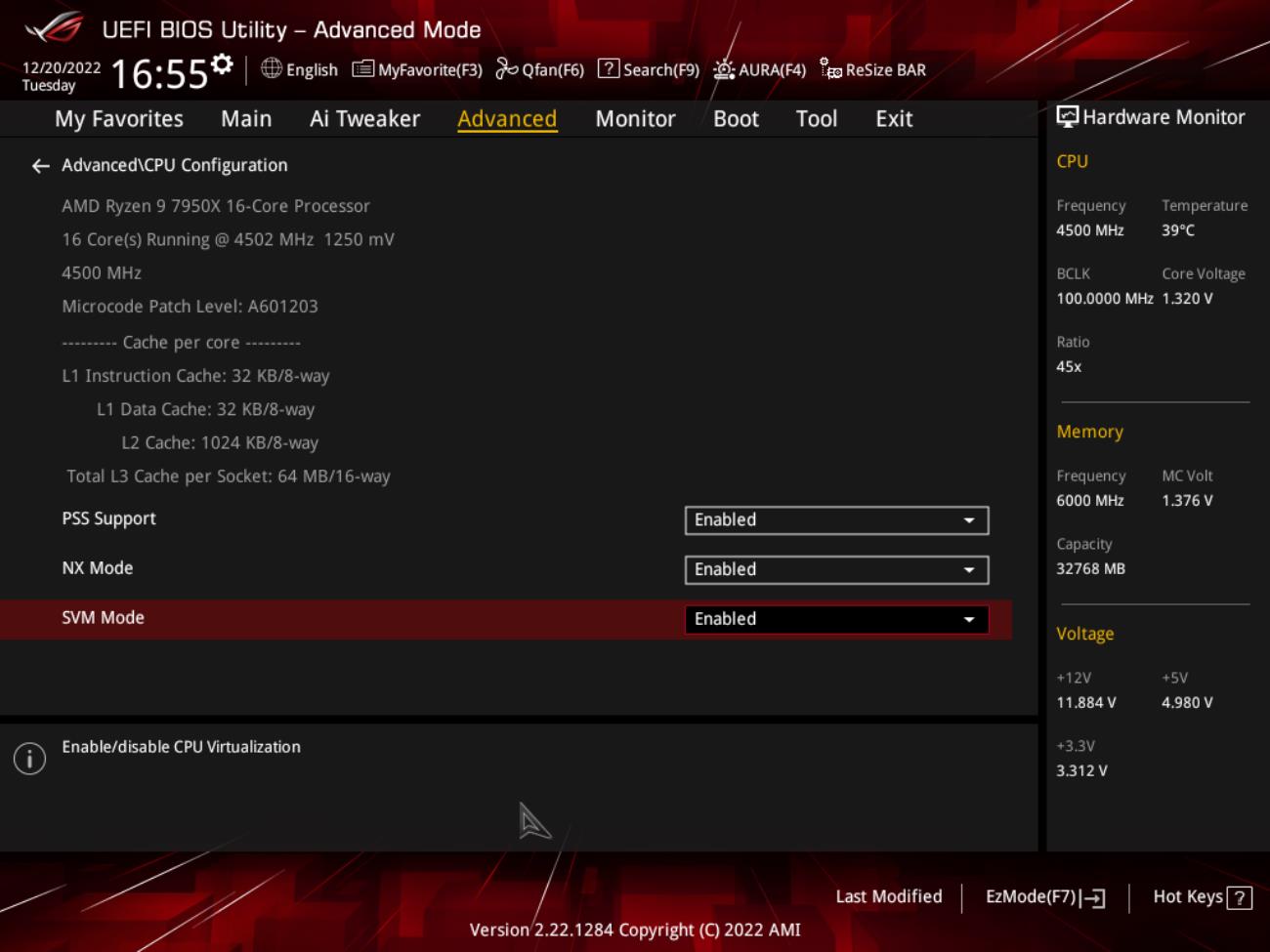Open SVM Mode dropdown
Viewport: 1270px width, 952px height.
pos(836,619)
